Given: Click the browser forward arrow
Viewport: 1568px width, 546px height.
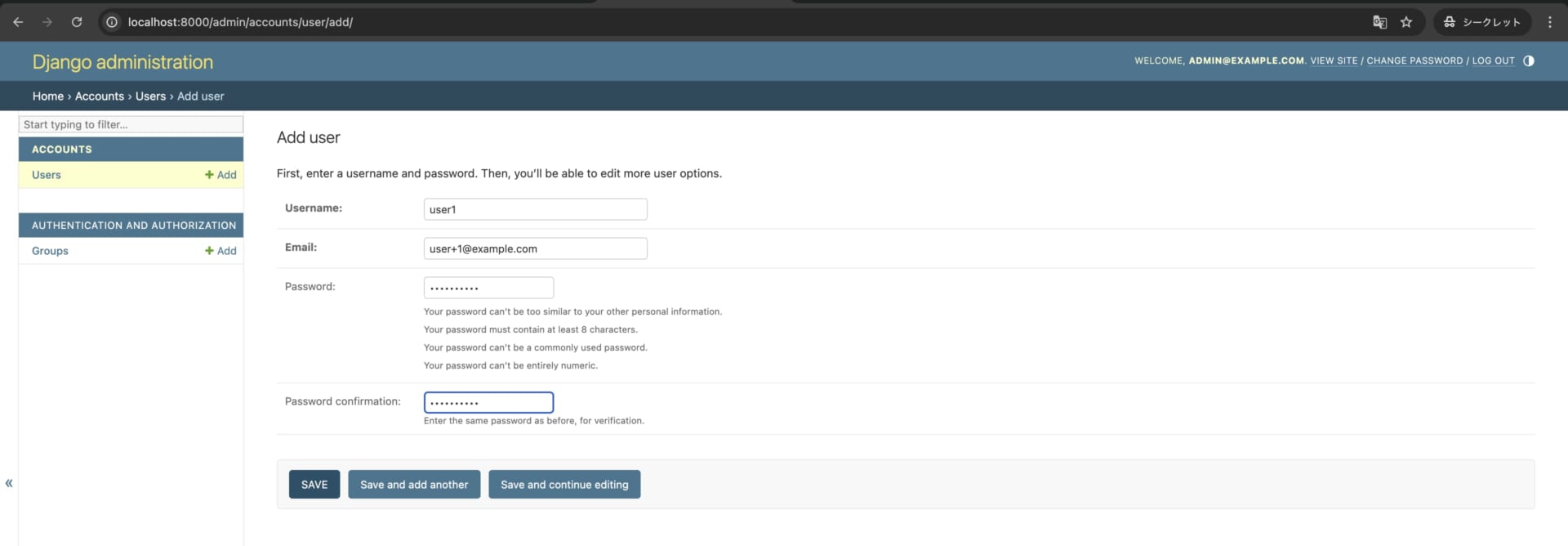Looking at the screenshot, I should click(47, 22).
